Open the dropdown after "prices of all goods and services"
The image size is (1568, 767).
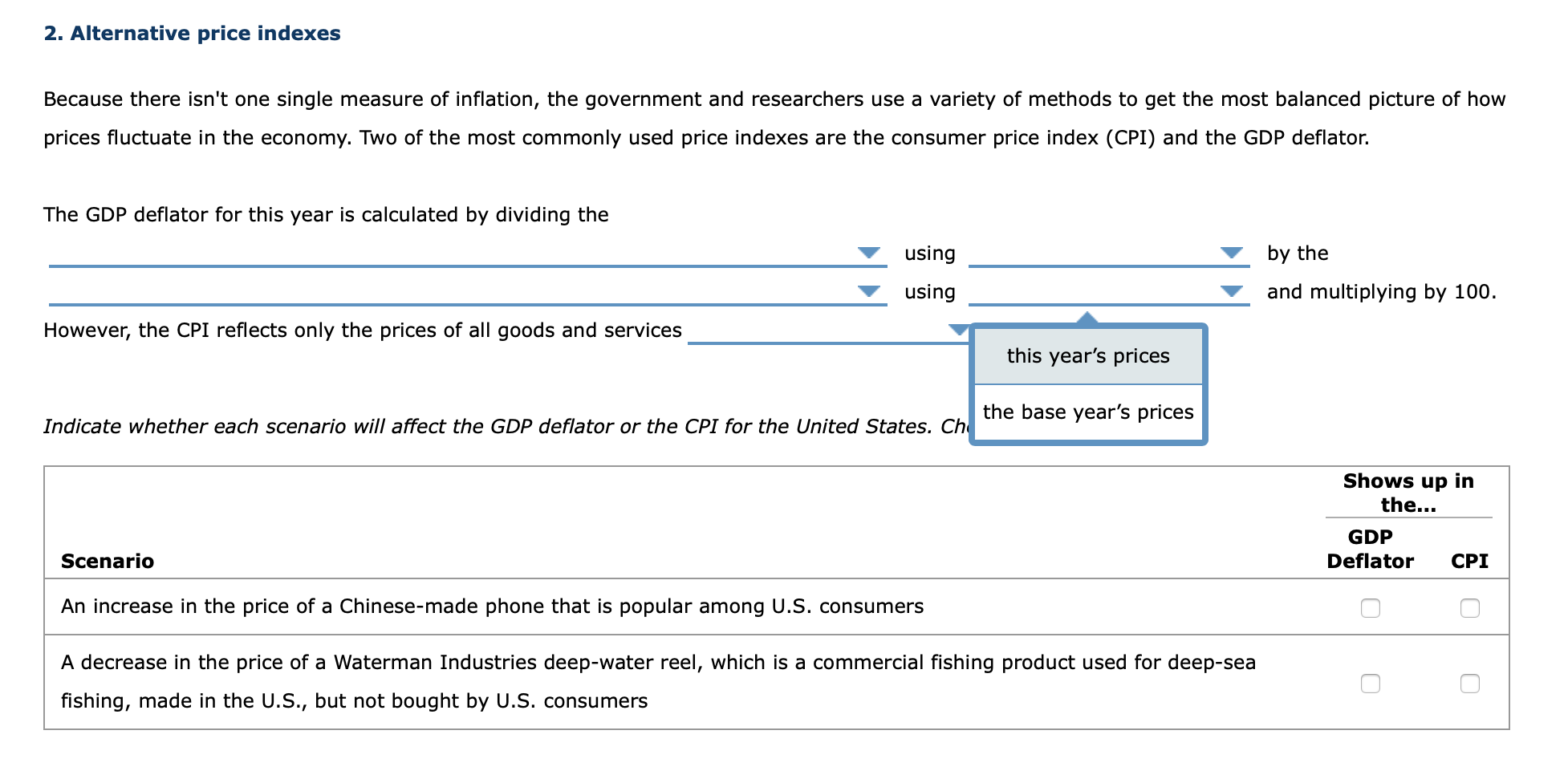tap(957, 331)
